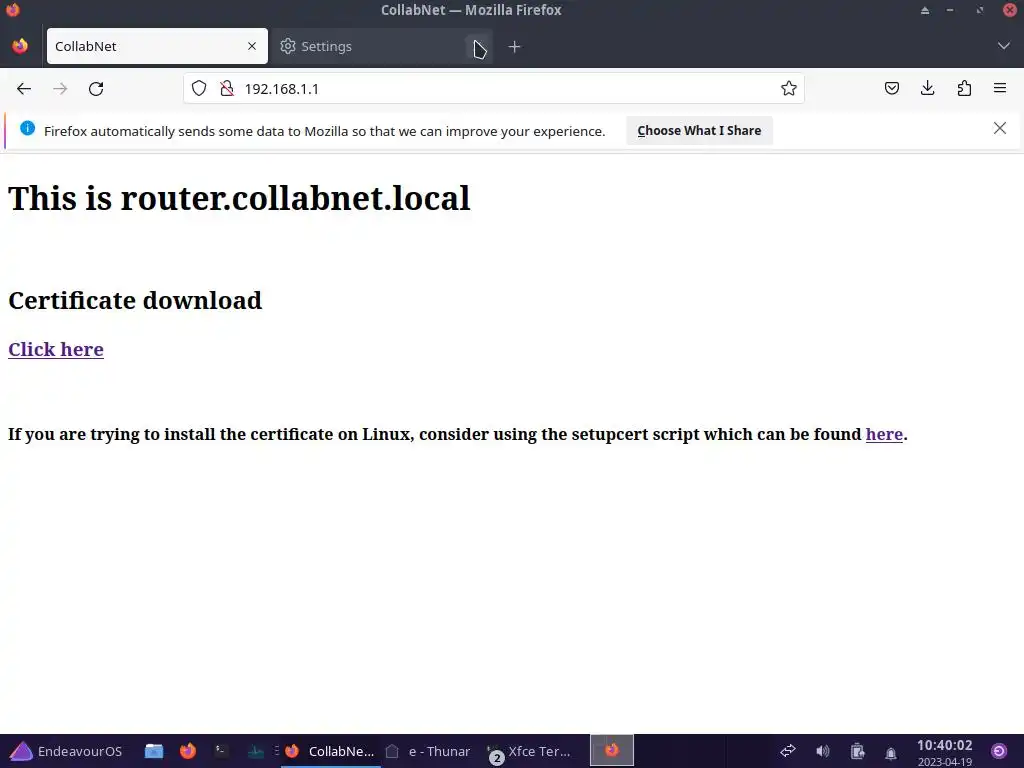Open the tracking protection shield icon

click(x=199, y=89)
